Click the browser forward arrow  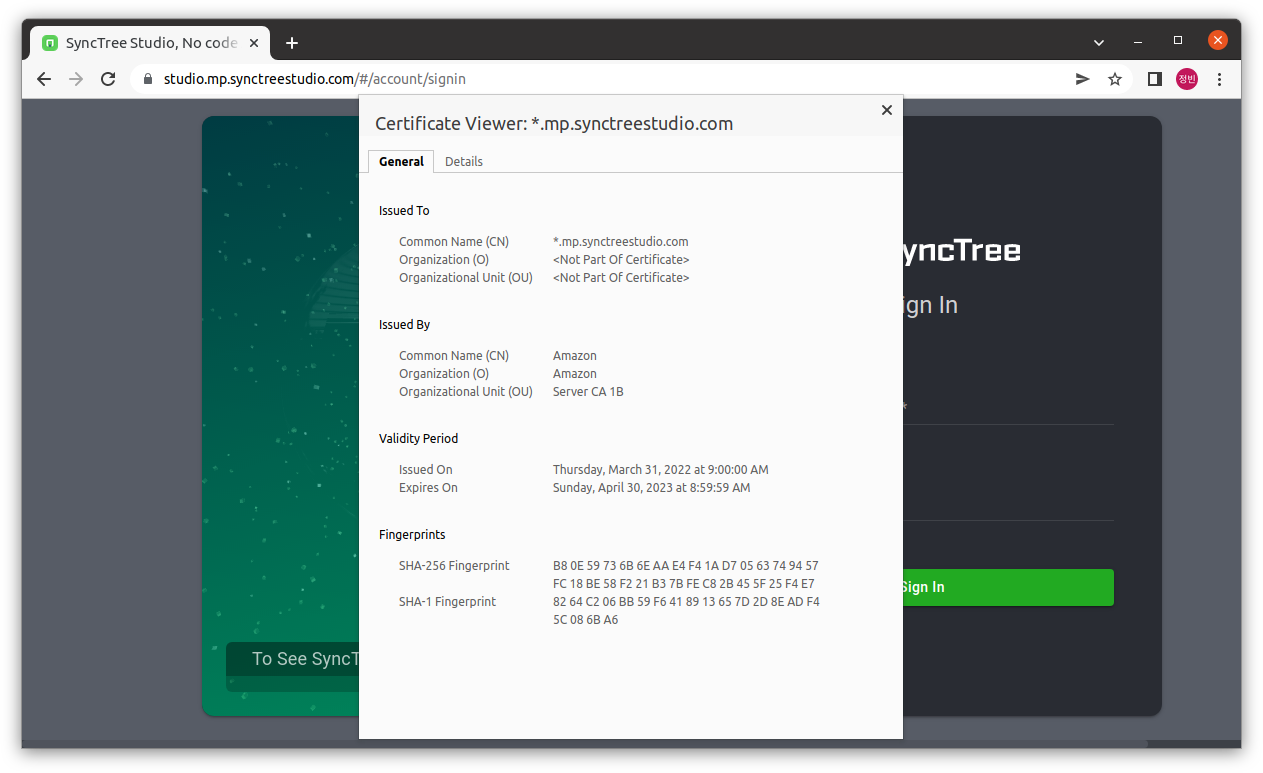(76, 79)
